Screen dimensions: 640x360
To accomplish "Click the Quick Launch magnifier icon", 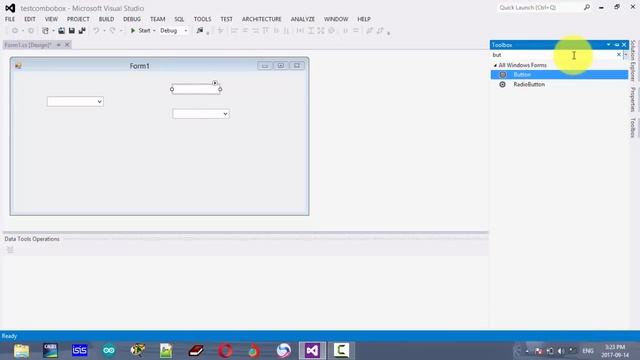I will tap(587, 7).
